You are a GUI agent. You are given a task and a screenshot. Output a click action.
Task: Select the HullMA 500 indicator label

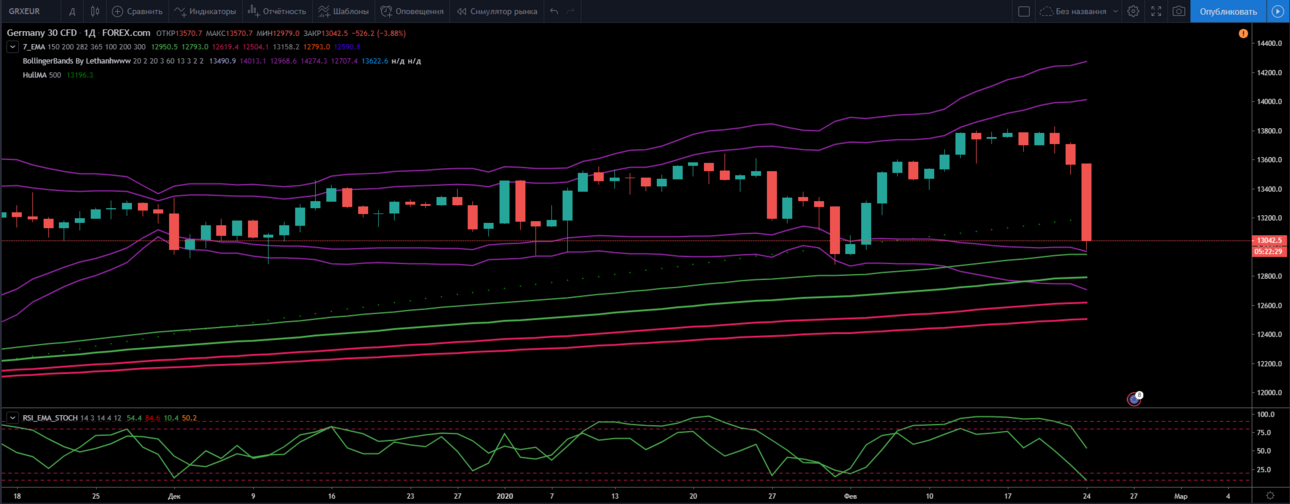pyautogui.click(x=41, y=74)
